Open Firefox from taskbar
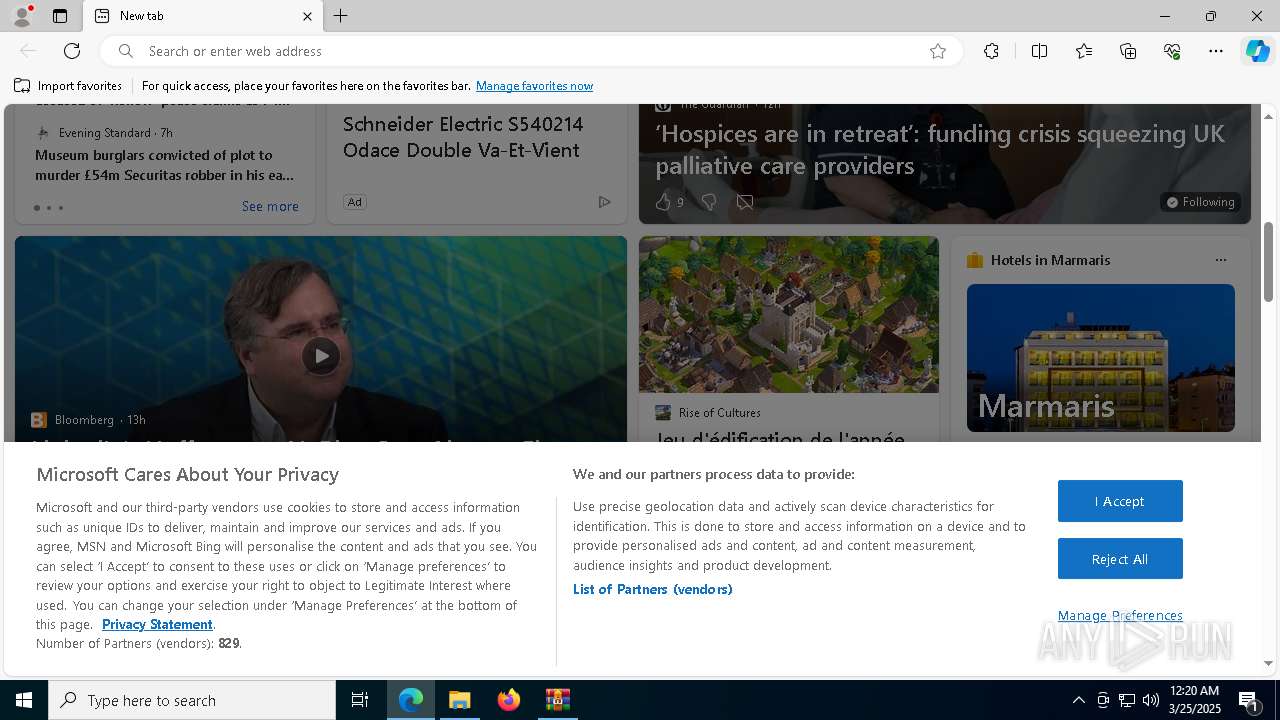 click(509, 700)
